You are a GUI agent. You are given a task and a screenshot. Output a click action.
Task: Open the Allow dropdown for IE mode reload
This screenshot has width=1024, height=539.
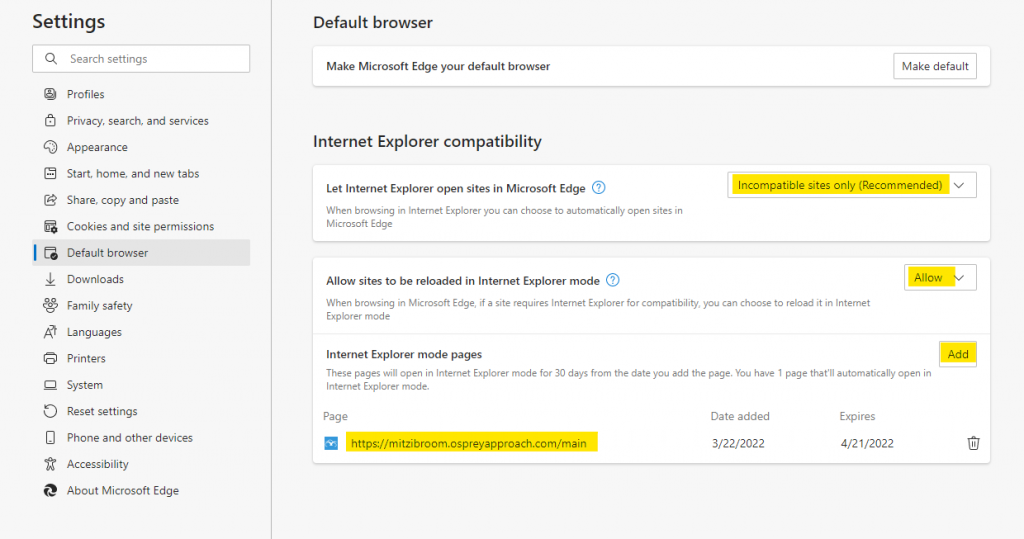click(x=940, y=278)
